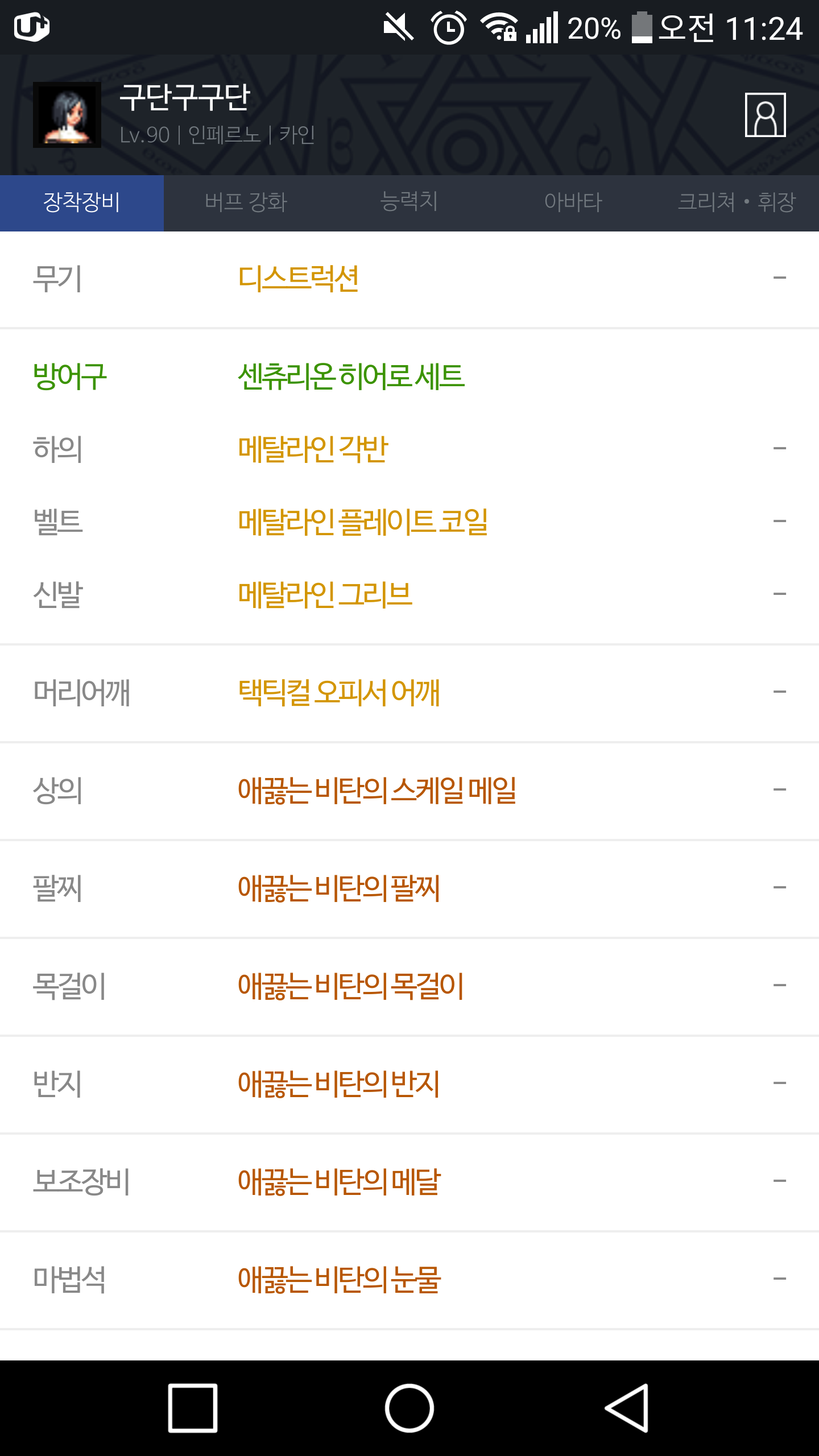Expand the 머리어깨 택틱컬 오피서 어깨 row dash
The image size is (819, 1456).
coord(780,692)
